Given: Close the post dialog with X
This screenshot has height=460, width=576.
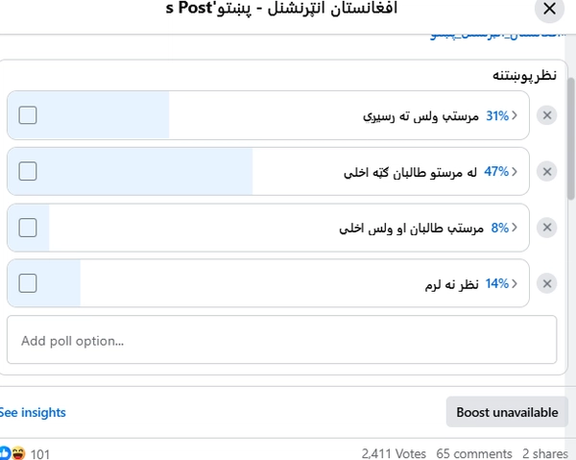Looking at the screenshot, I should click(x=549, y=8).
